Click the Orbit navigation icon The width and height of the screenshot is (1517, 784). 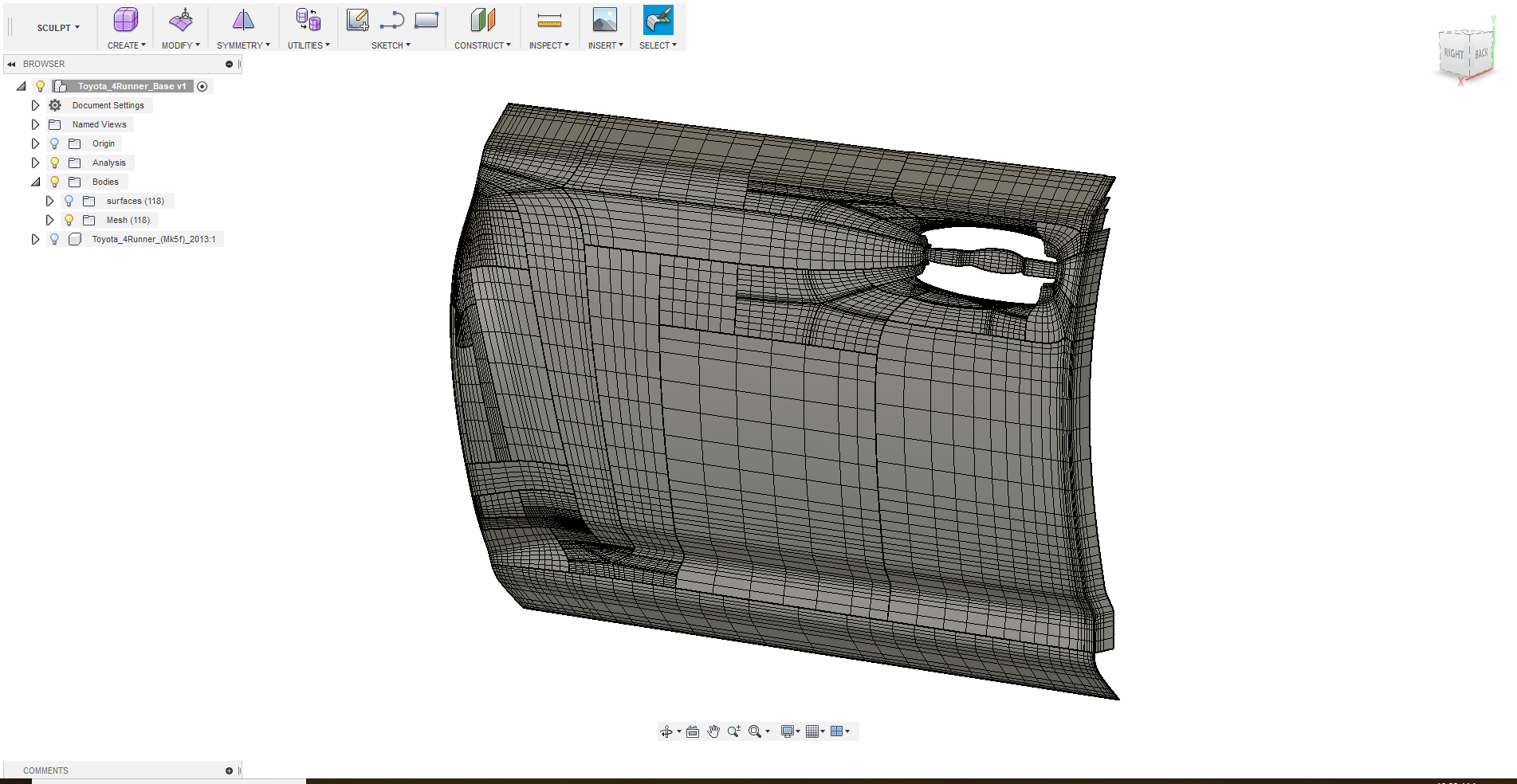coord(666,731)
